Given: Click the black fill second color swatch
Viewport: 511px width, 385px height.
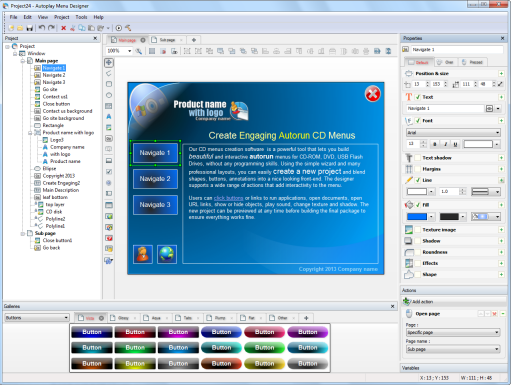Looking at the screenshot, I should (x=449, y=217).
